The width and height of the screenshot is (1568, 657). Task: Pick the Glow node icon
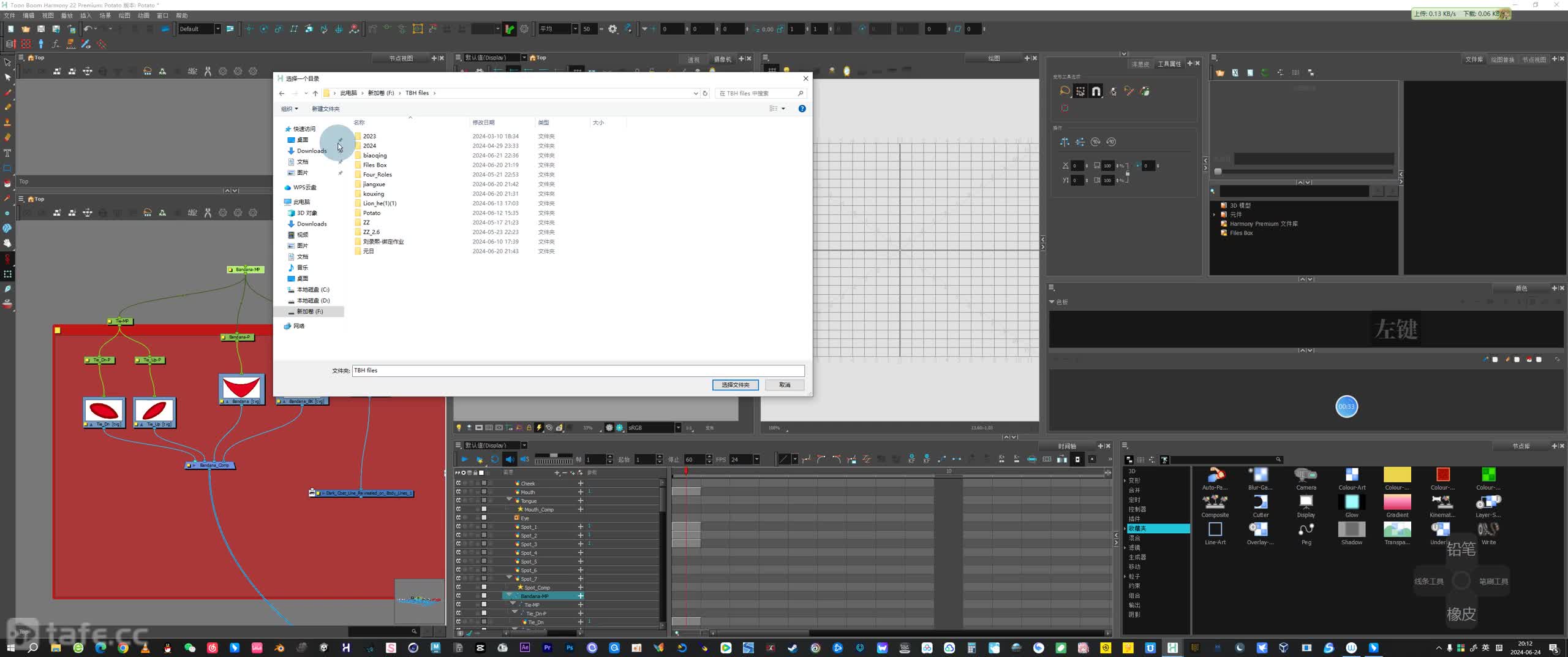coord(1352,502)
